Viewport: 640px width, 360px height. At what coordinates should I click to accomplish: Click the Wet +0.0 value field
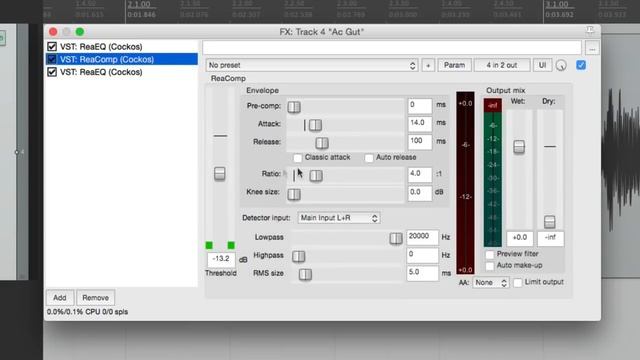pos(520,238)
